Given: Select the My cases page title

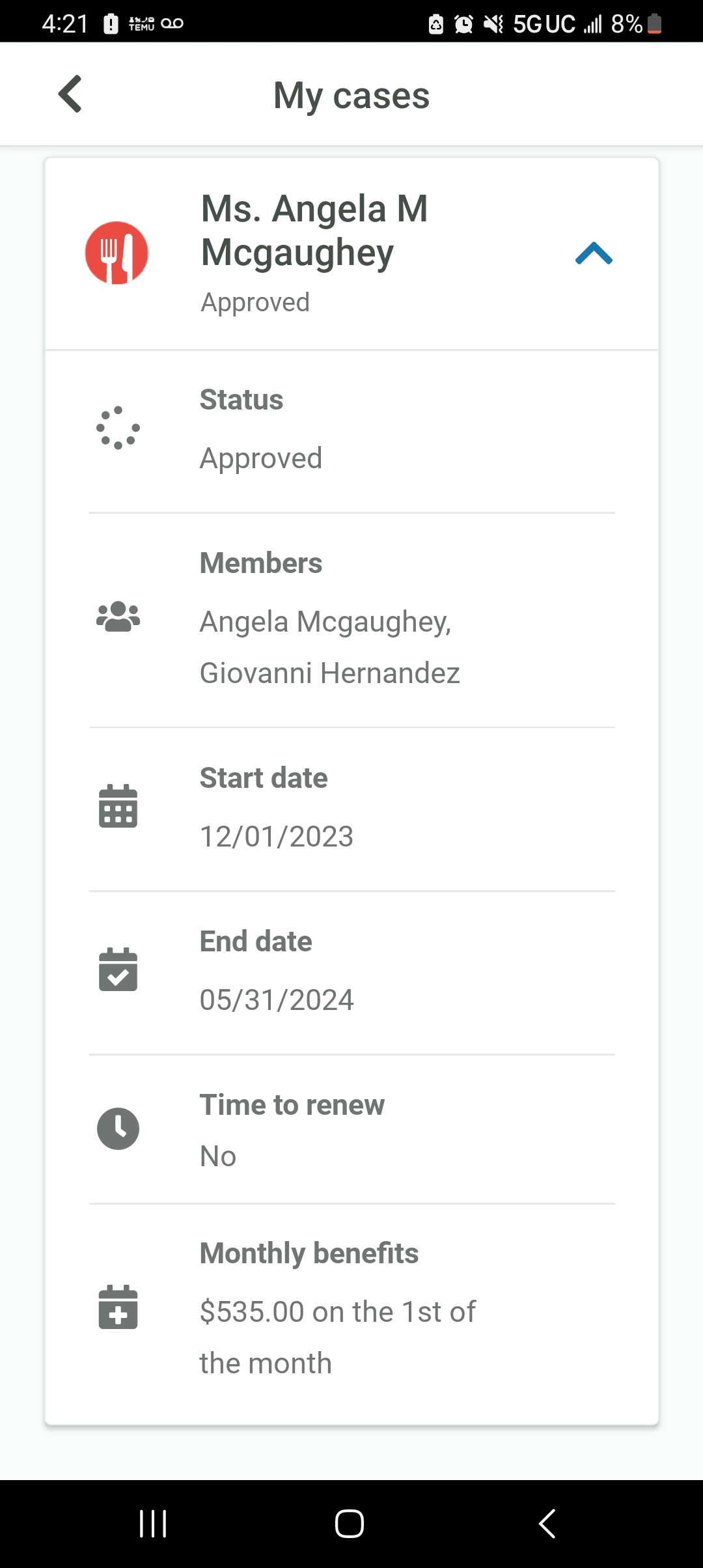Looking at the screenshot, I should click(351, 96).
